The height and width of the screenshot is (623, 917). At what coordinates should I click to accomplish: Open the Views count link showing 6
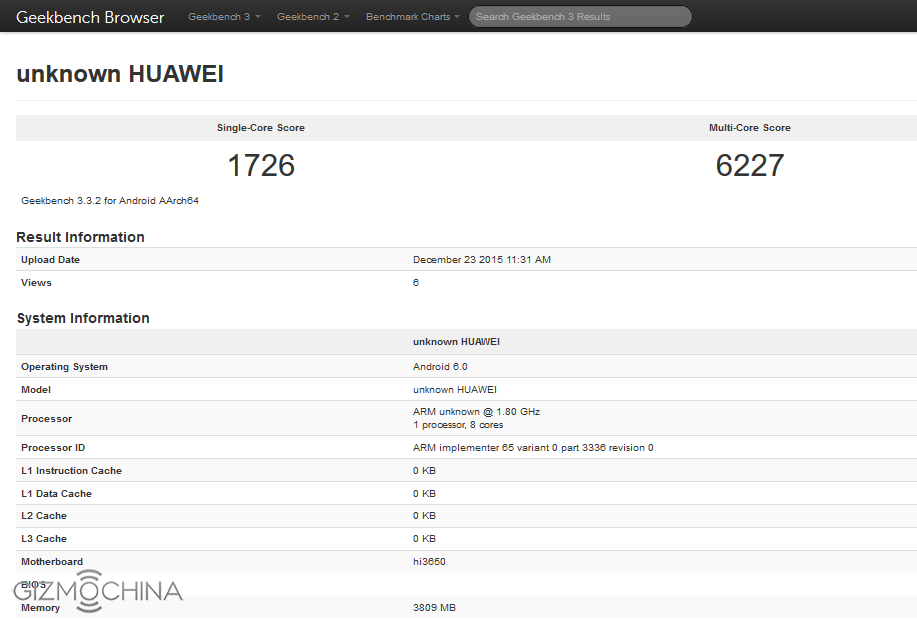[416, 283]
